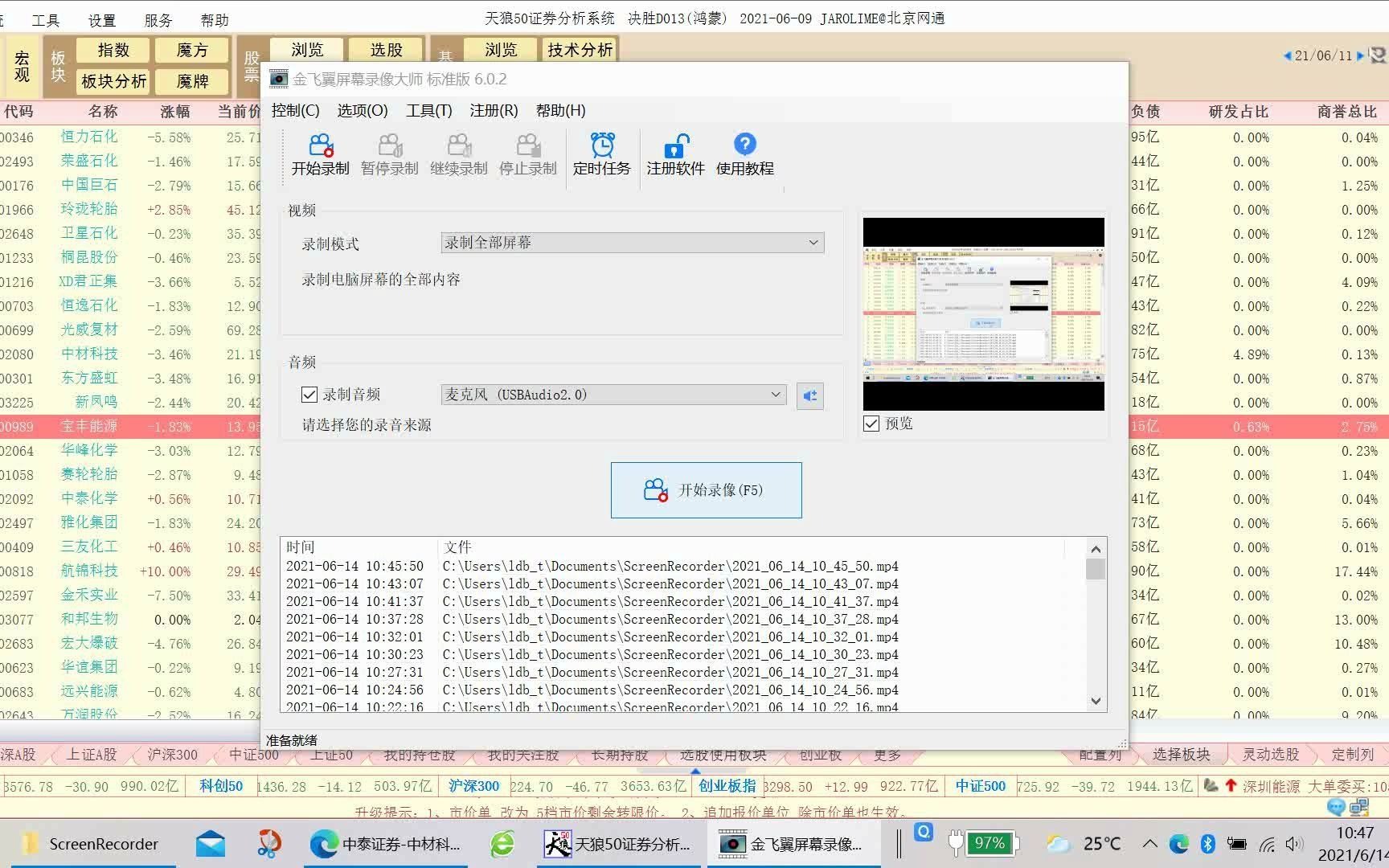Show hidden system tray icons
Viewport: 1389px width, 868px height.
point(1149,843)
